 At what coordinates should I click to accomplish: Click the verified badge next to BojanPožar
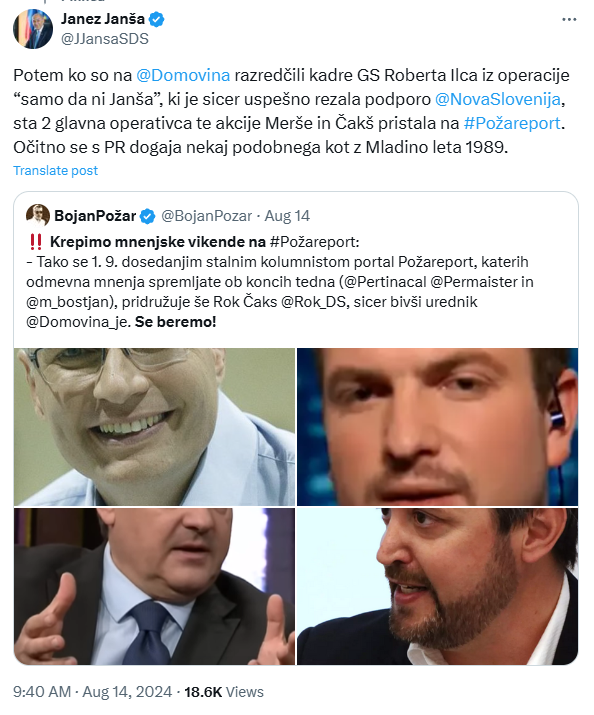tap(147, 216)
